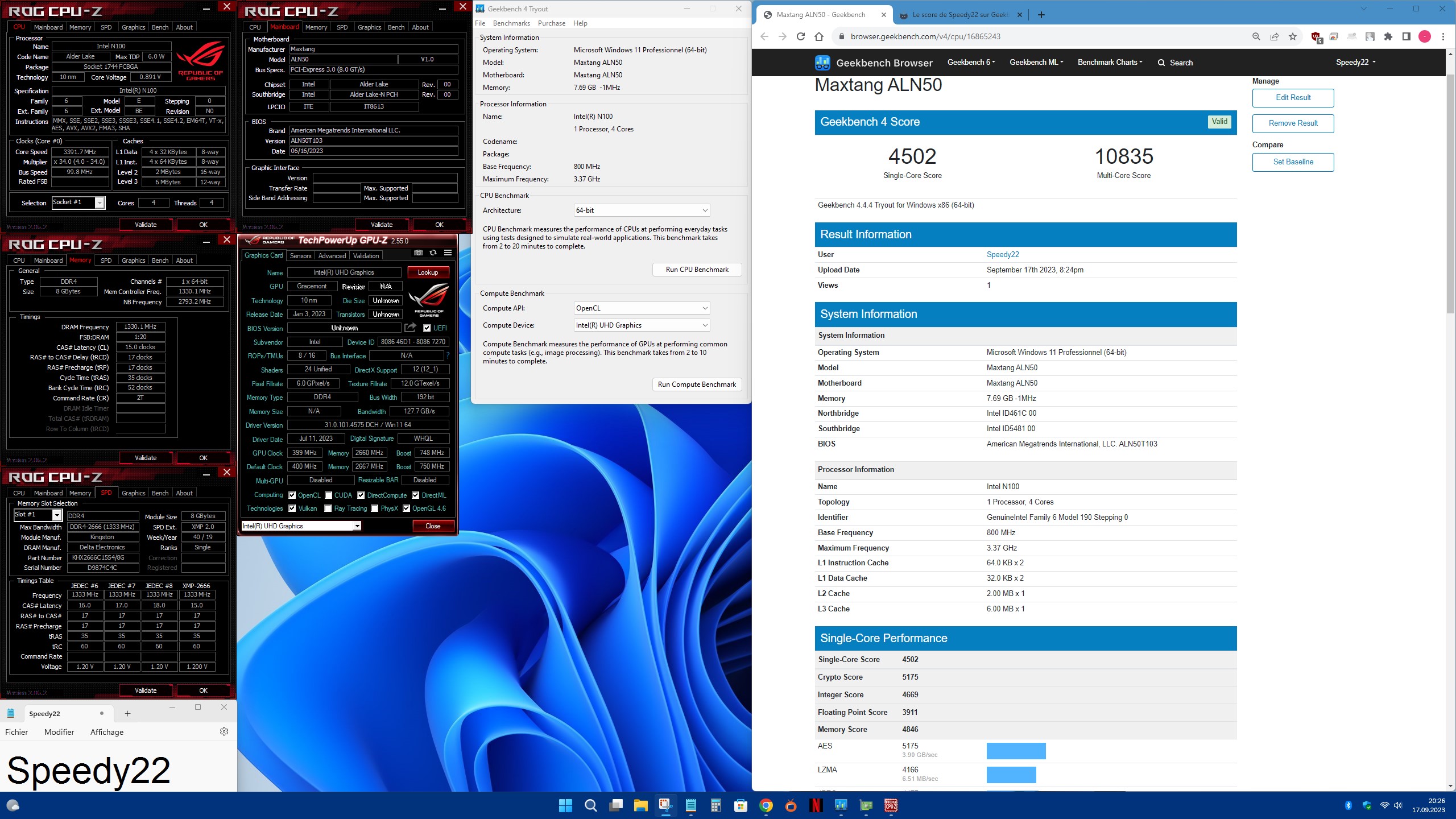Toggle the DirectCompute checkbox in GPU-Z
The image size is (1456, 819).
click(361, 495)
